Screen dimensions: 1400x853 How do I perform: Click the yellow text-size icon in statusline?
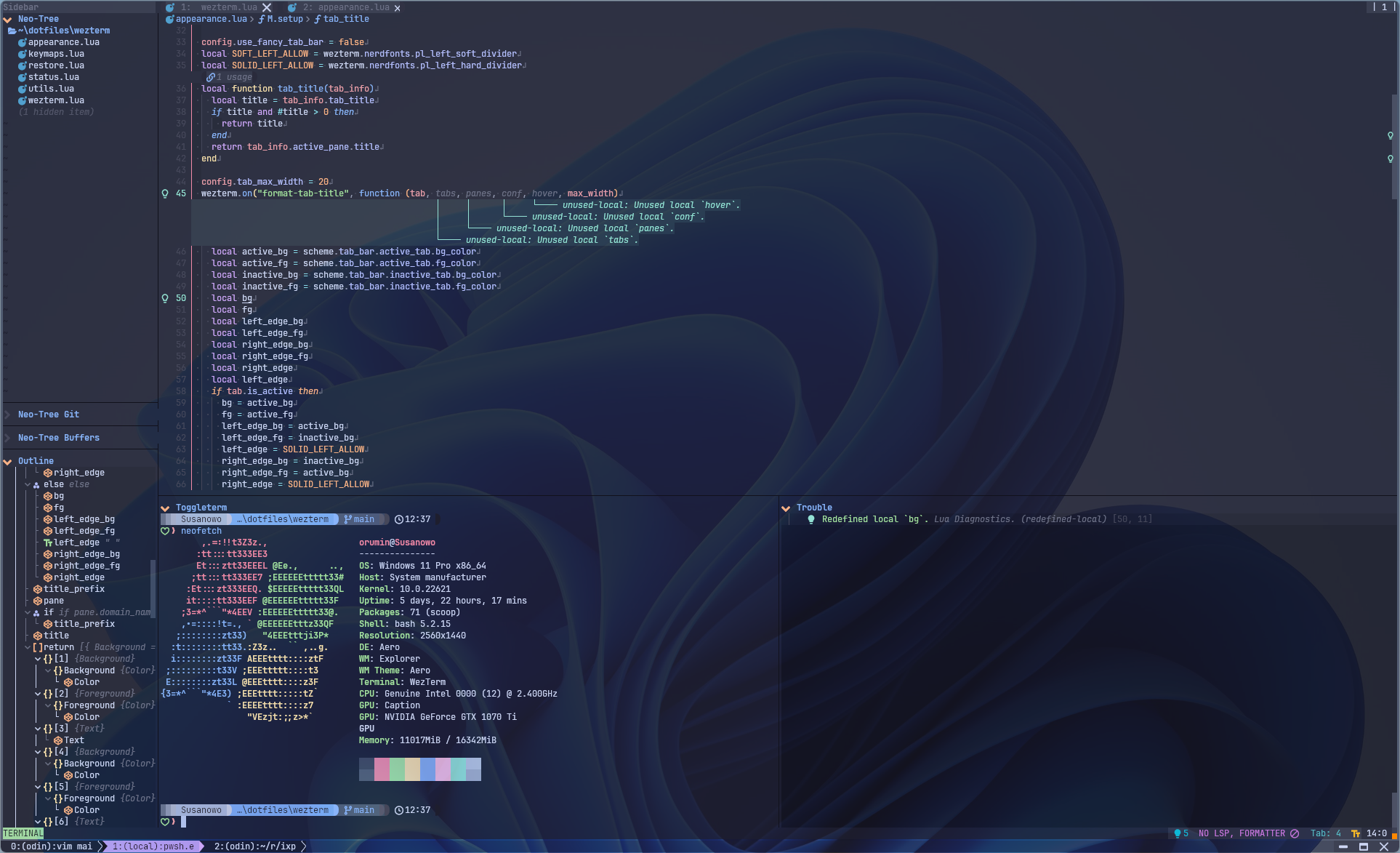tap(1356, 833)
